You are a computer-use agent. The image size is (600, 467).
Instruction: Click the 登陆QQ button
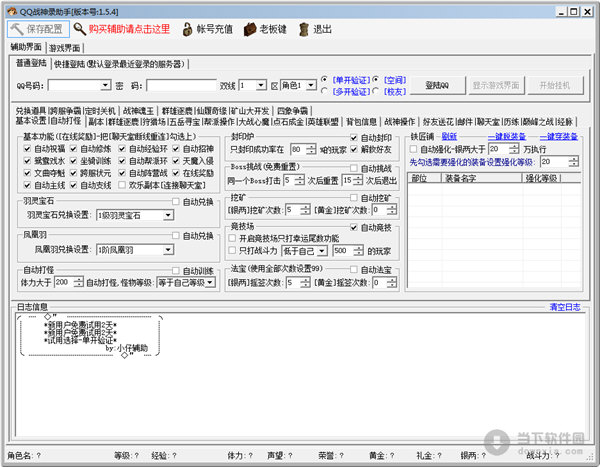coord(437,85)
